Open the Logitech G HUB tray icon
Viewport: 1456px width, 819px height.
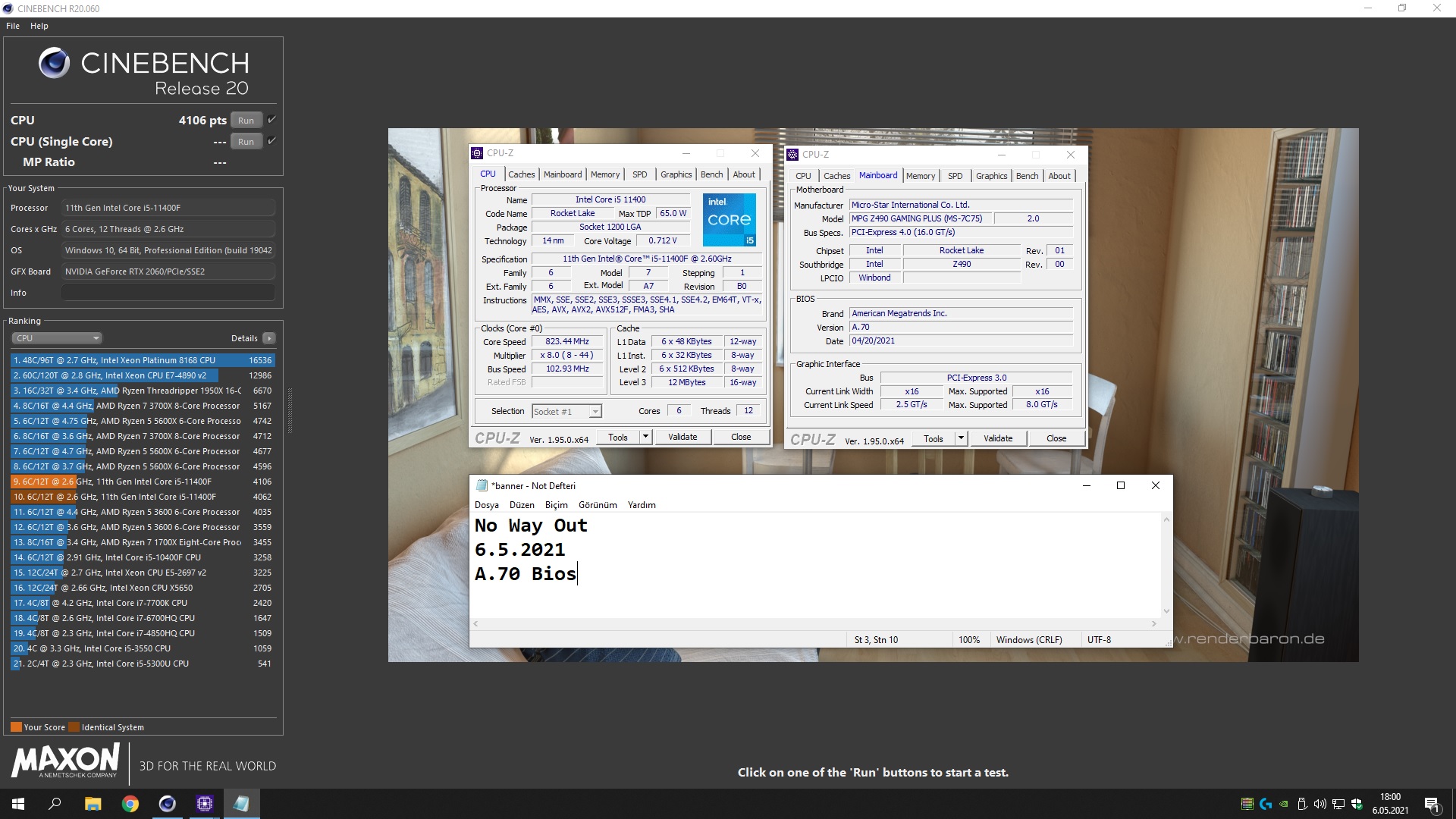[x=1266, y=804]
